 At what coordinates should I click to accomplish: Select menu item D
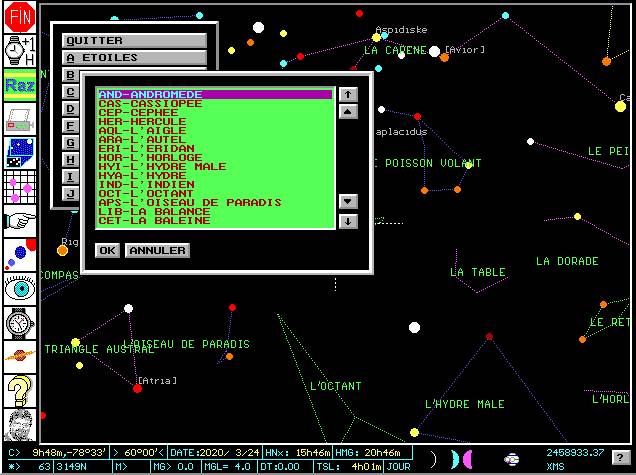coord(70,109)
